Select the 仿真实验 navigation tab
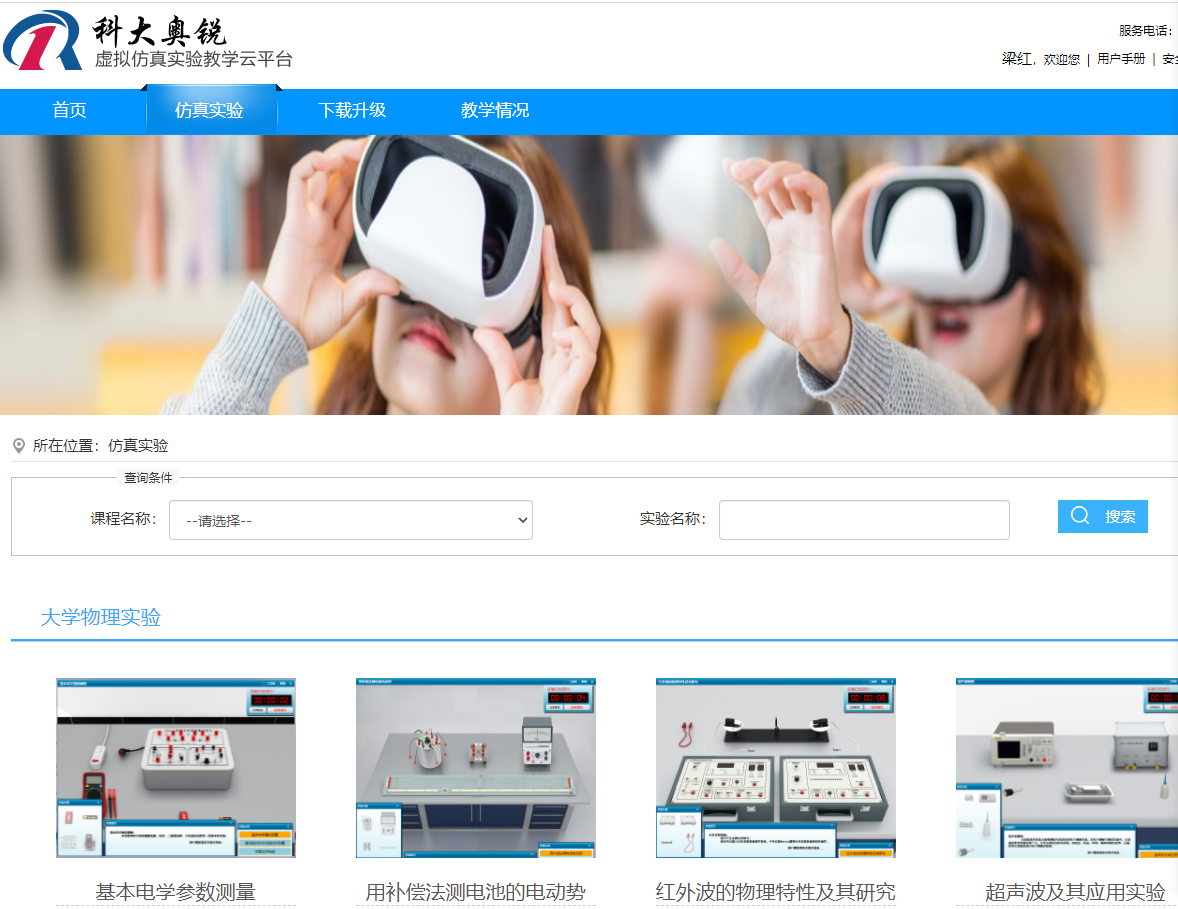 click(x=209, y=111)
